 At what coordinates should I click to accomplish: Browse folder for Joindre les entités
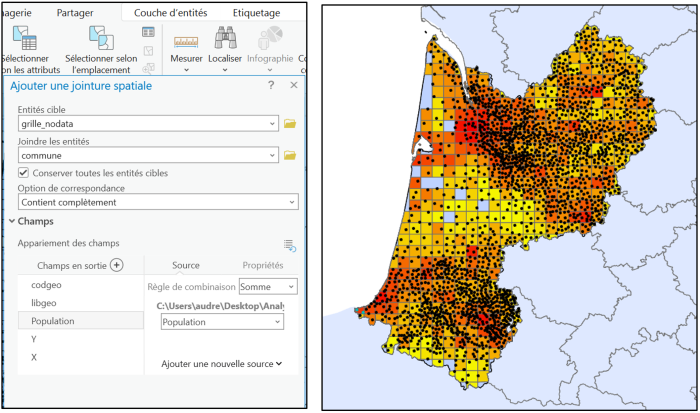click(x=290, y=155)
